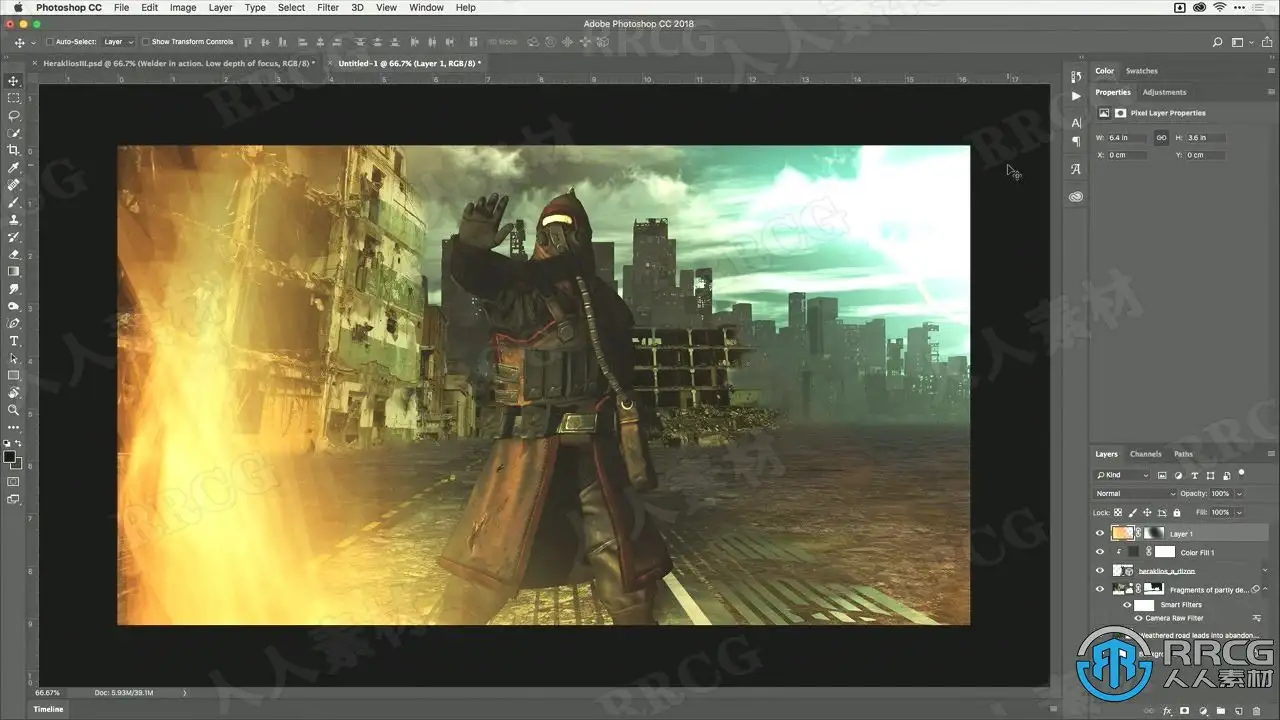
Task: Select the Brush tool
Action: [x=14, y=202]
